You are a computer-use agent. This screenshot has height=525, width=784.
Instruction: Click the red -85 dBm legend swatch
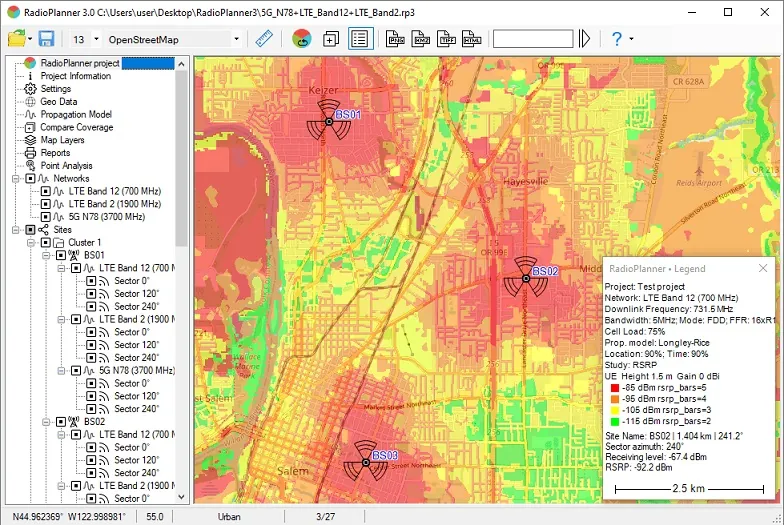tap(615, 388)
